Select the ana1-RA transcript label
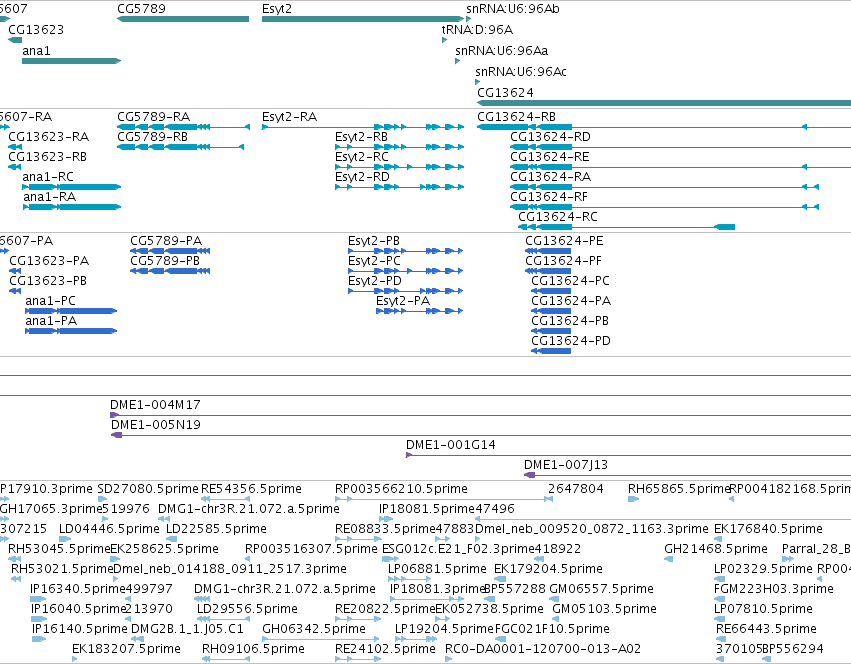The height and width of the screenshot is (664, 851). tap(49, 197)
